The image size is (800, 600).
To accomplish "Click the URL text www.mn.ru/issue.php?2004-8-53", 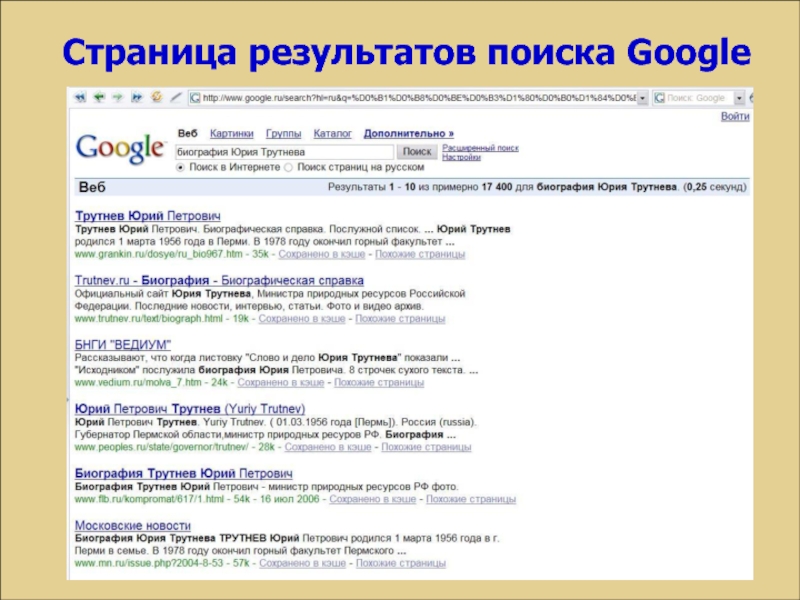I will [149, 564].
